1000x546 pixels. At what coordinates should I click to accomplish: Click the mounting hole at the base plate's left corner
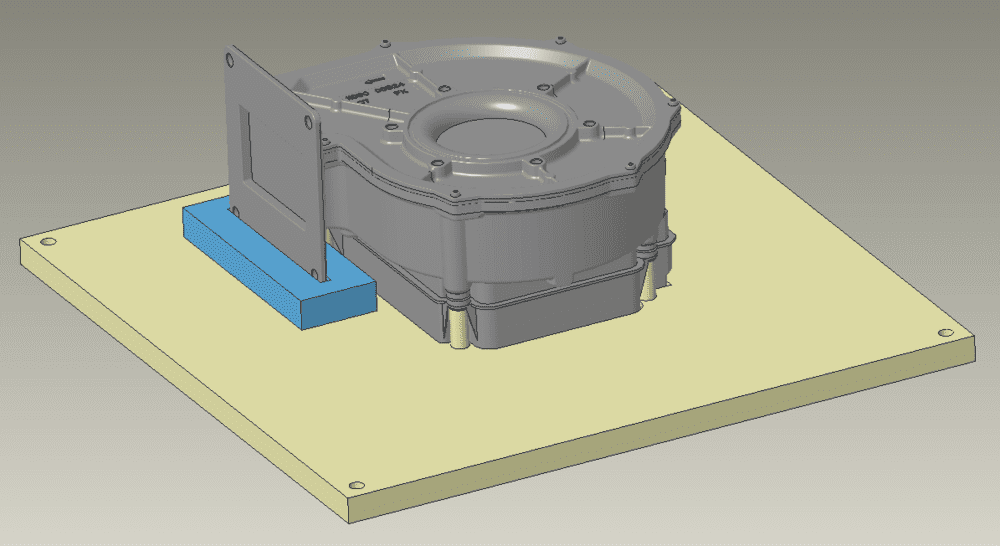pyautogui.click(x=48, y=242)
